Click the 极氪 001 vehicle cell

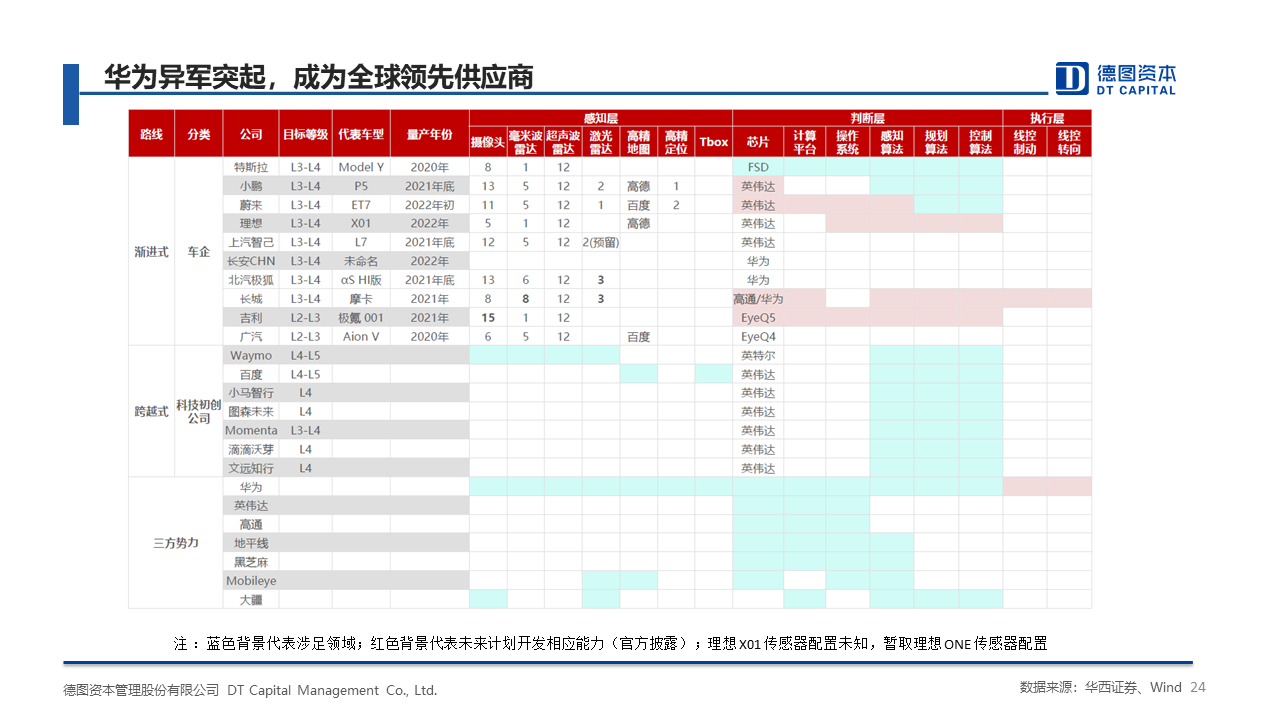pos(361,318)
